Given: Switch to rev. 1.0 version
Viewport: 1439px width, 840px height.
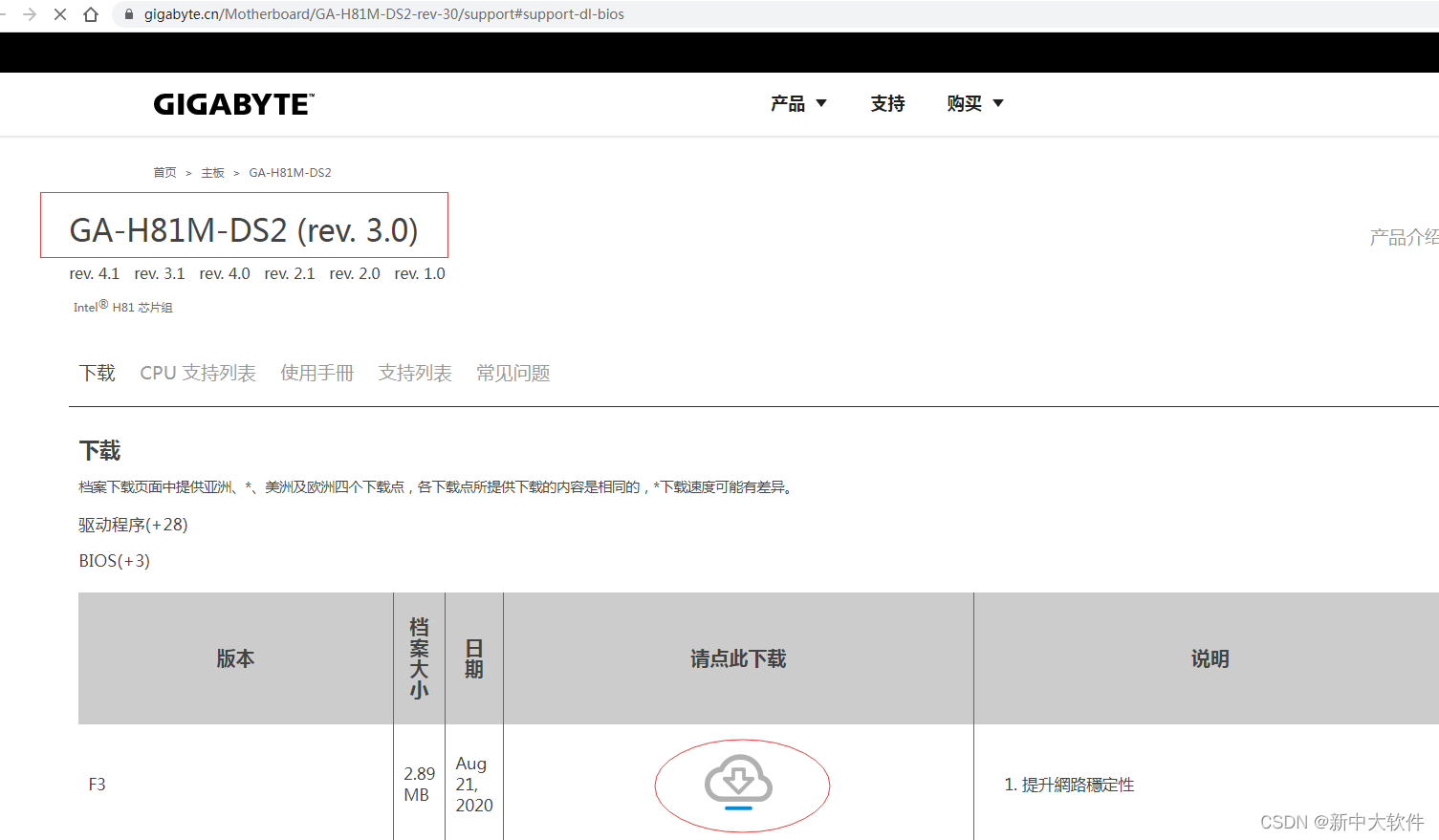Looking at the screenshot, I should point(420,273).
